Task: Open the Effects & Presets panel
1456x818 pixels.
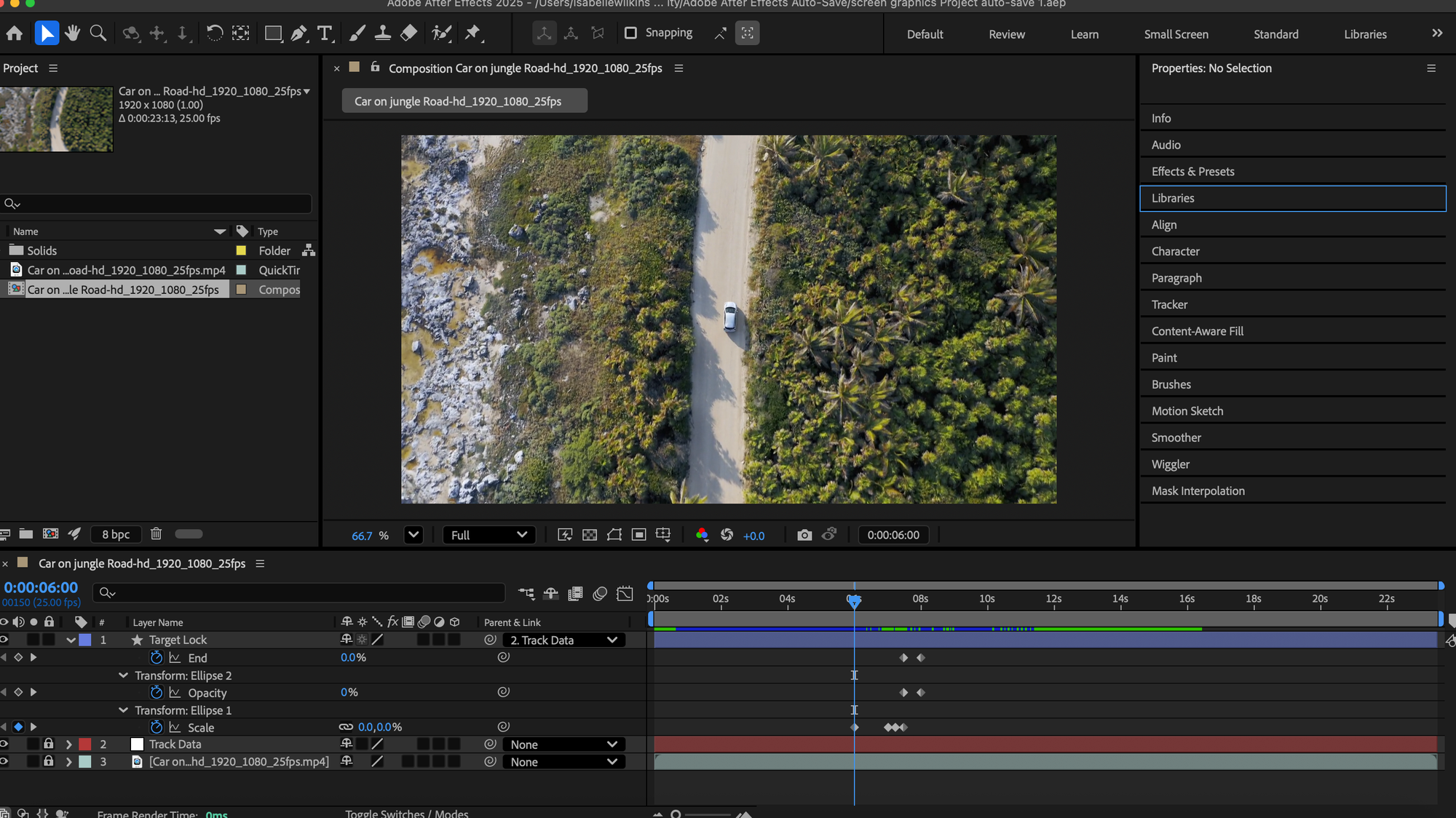Action: [x=1192, y=172]
